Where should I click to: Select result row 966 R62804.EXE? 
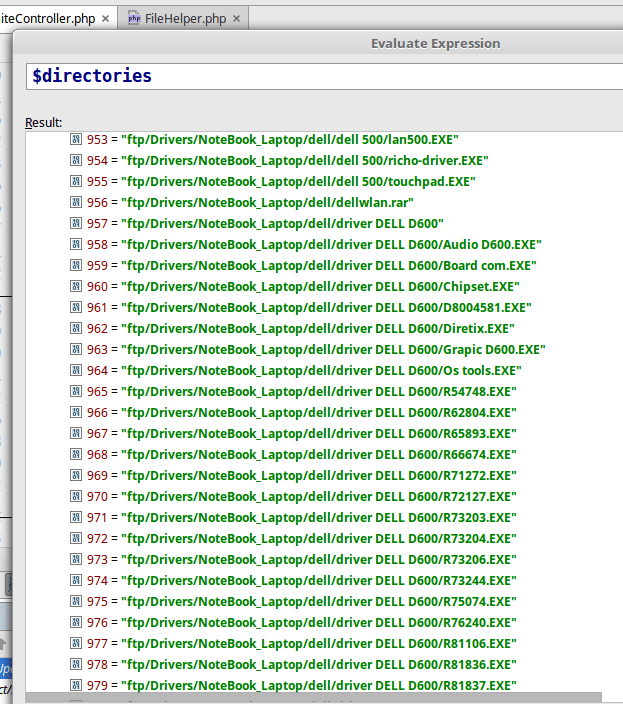tap(293, 413)
